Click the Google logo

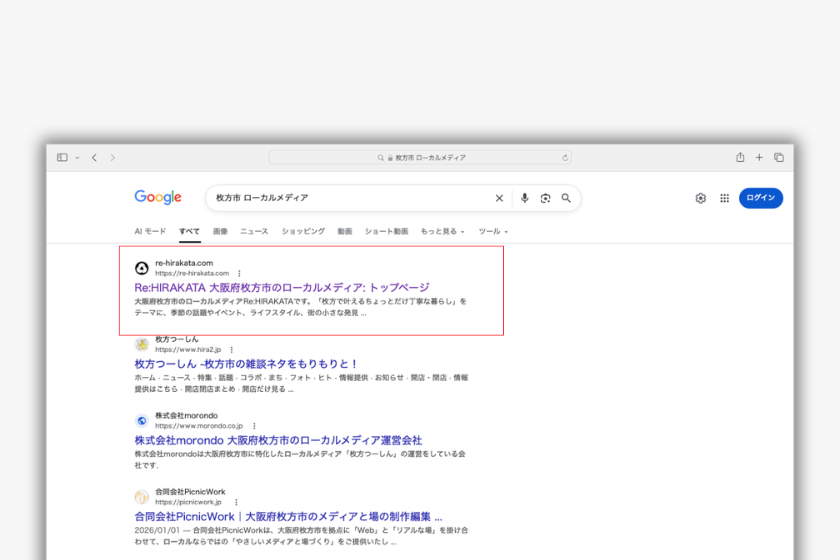[158, 197]
